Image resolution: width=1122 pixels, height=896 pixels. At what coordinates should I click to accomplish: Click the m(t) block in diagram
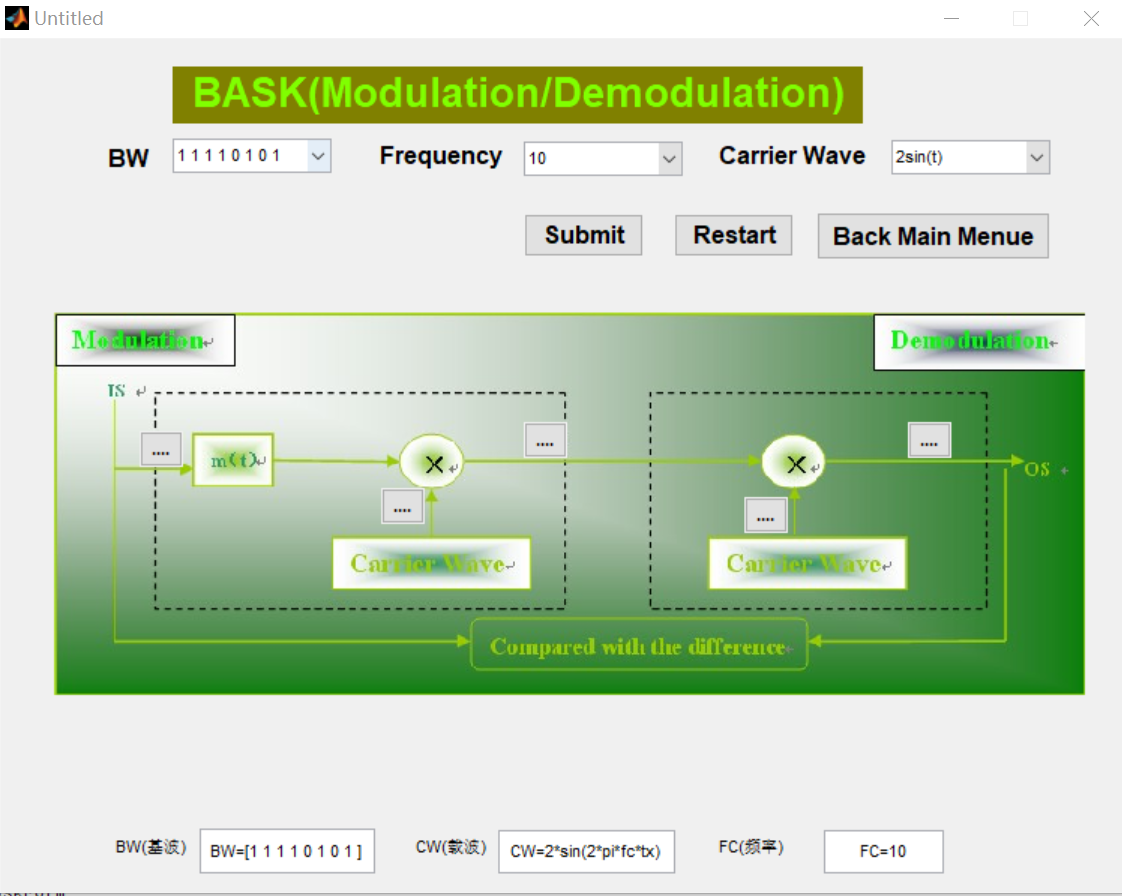(233, 460)
